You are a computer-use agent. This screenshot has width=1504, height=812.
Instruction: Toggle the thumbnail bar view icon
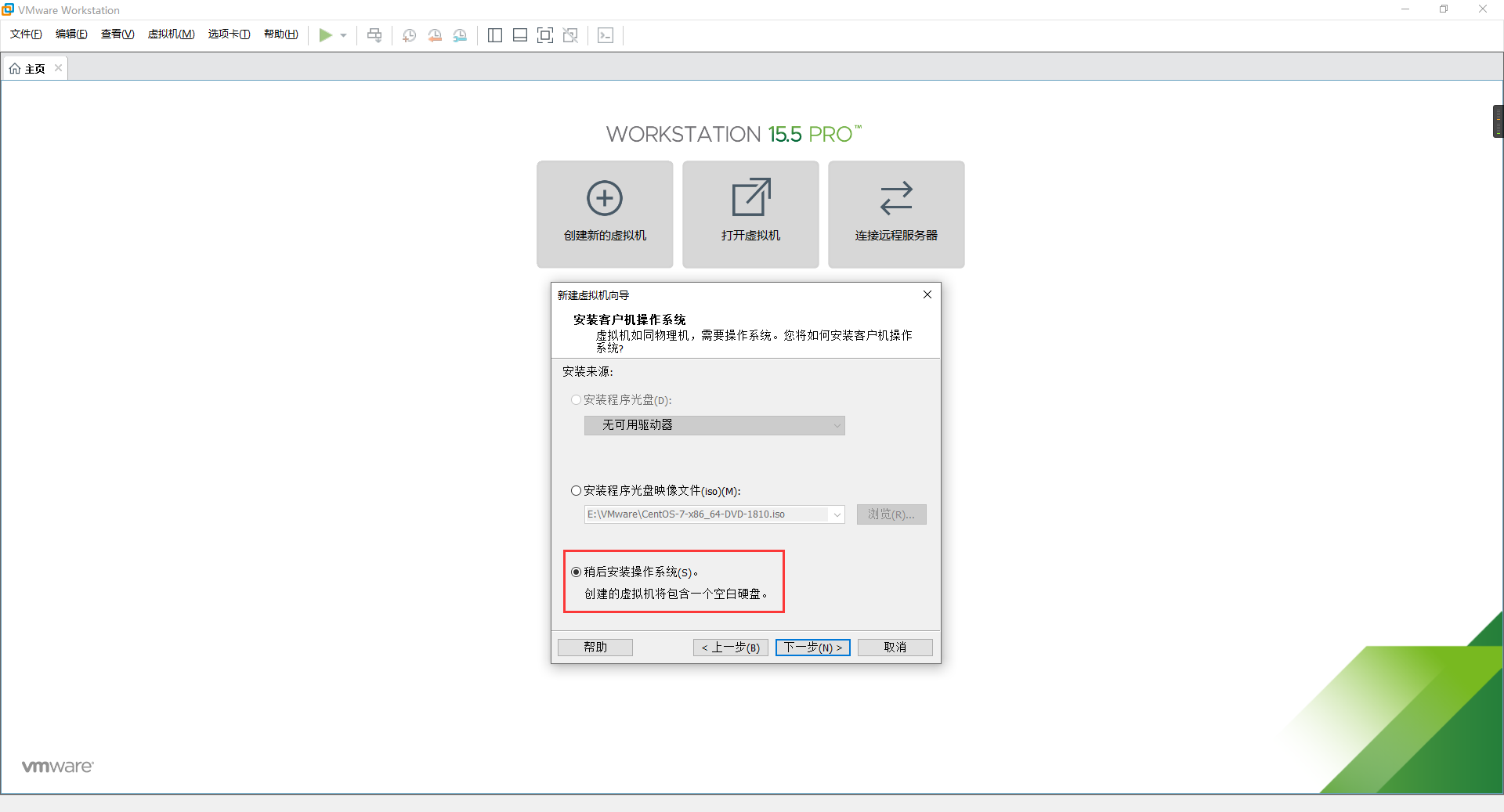[x=520, y=35]
